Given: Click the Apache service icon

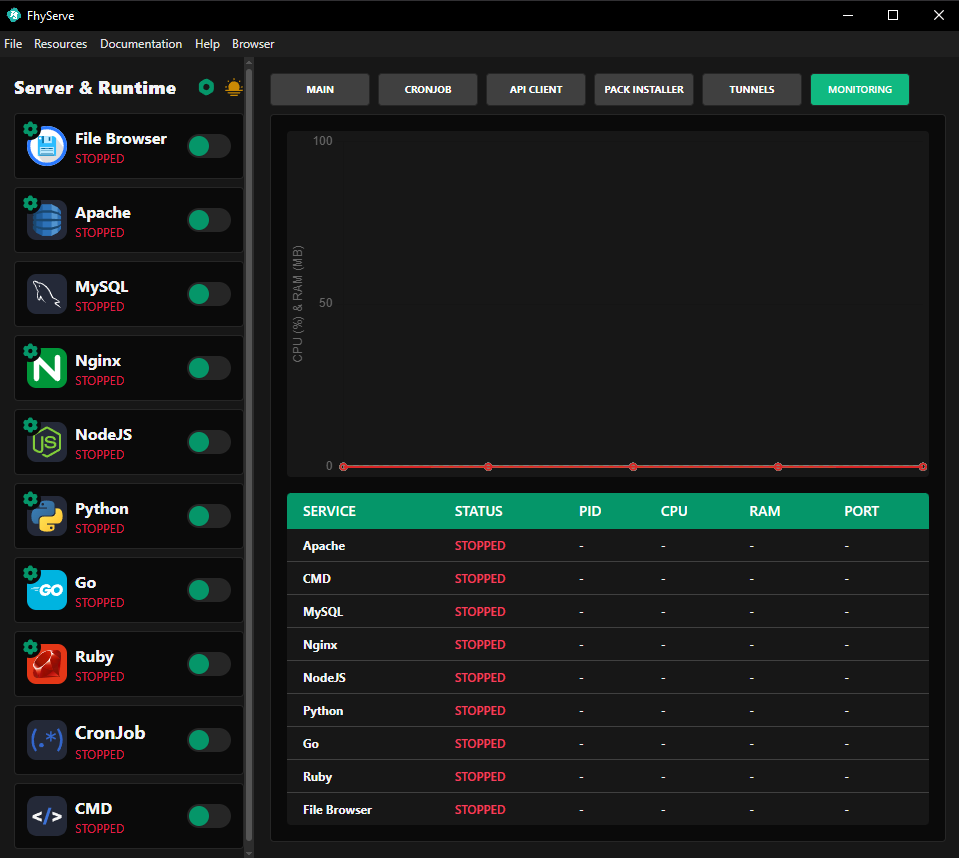Looking at the screenshot, I should 46,220.
